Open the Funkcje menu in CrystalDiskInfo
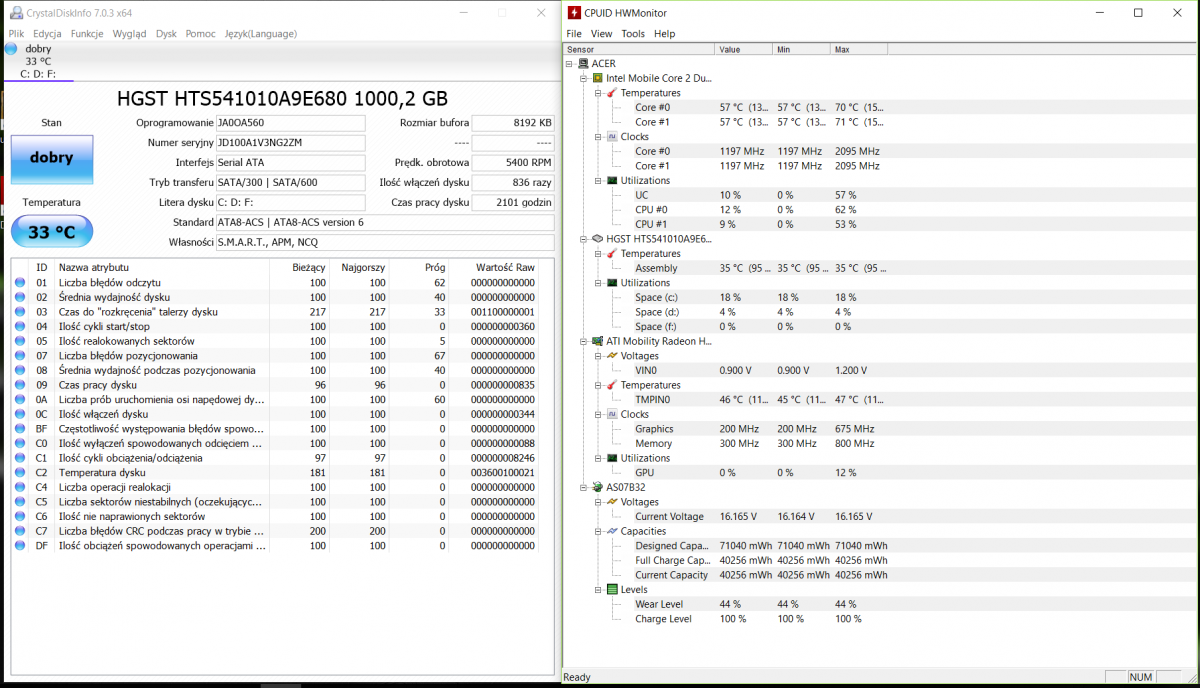This screenshot has width=1200, height=688. point(87,33)
